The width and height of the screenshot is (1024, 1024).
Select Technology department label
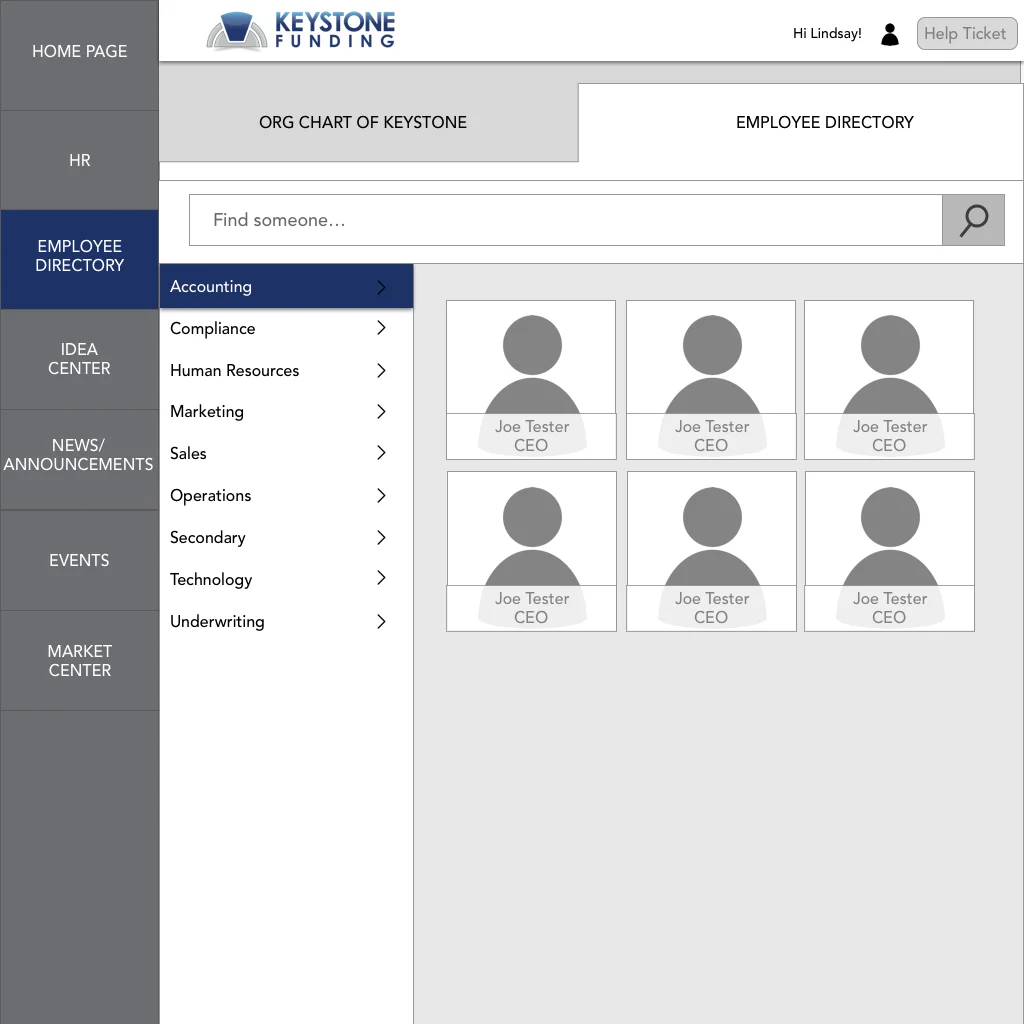[211, 580]
